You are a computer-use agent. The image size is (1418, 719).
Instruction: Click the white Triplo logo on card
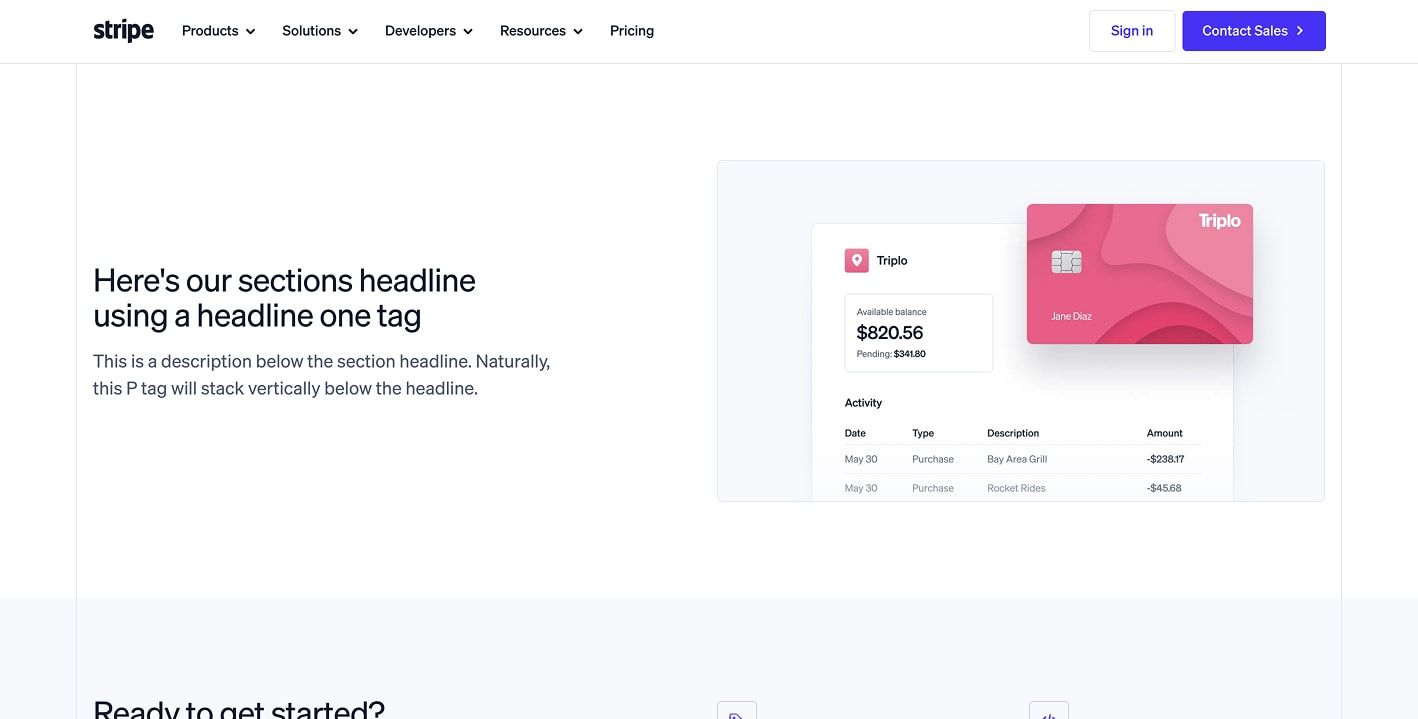1219,221
